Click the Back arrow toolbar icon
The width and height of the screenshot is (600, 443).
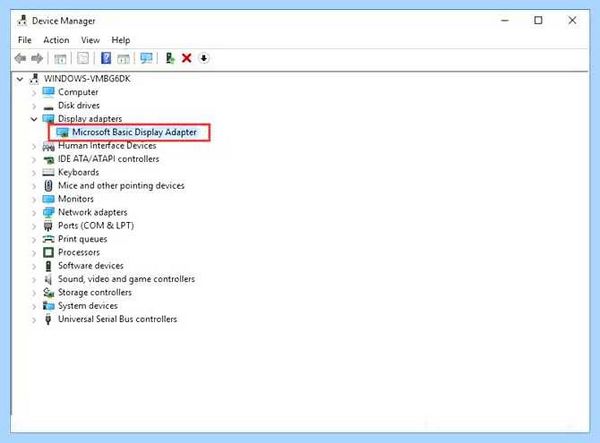(x=20, y=59)
